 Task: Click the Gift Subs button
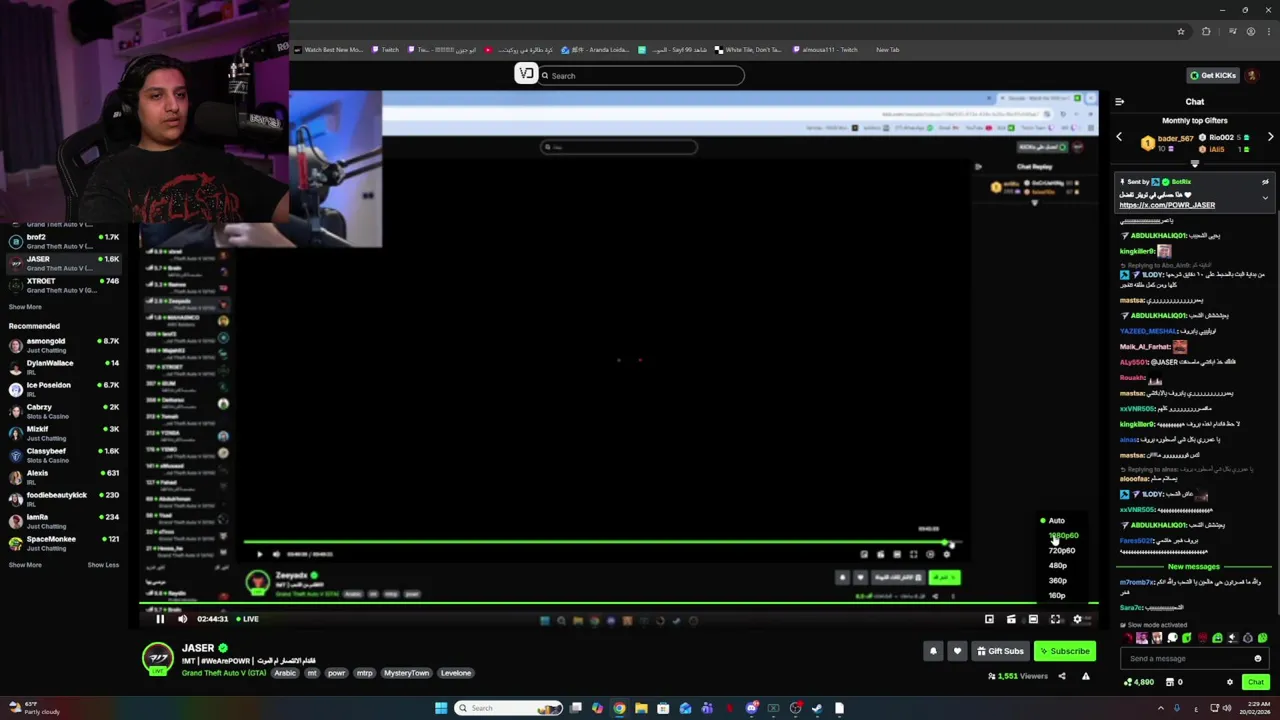tap(1000, 651)
